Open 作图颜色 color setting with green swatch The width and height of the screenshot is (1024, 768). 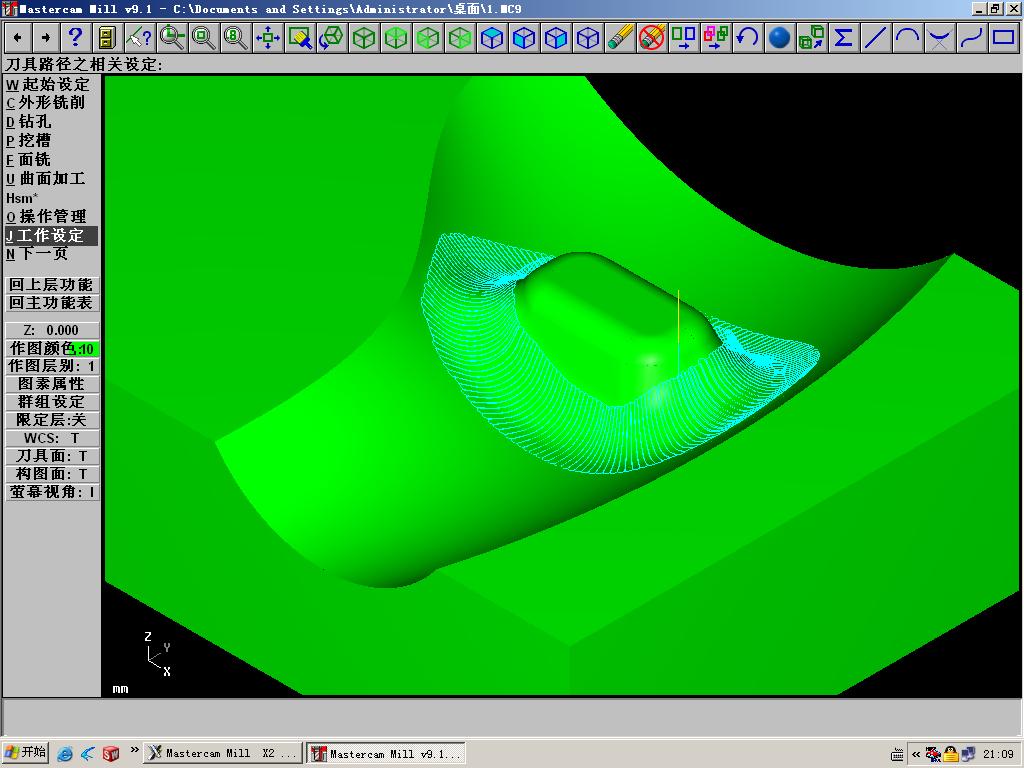click(x=52, y=348)
